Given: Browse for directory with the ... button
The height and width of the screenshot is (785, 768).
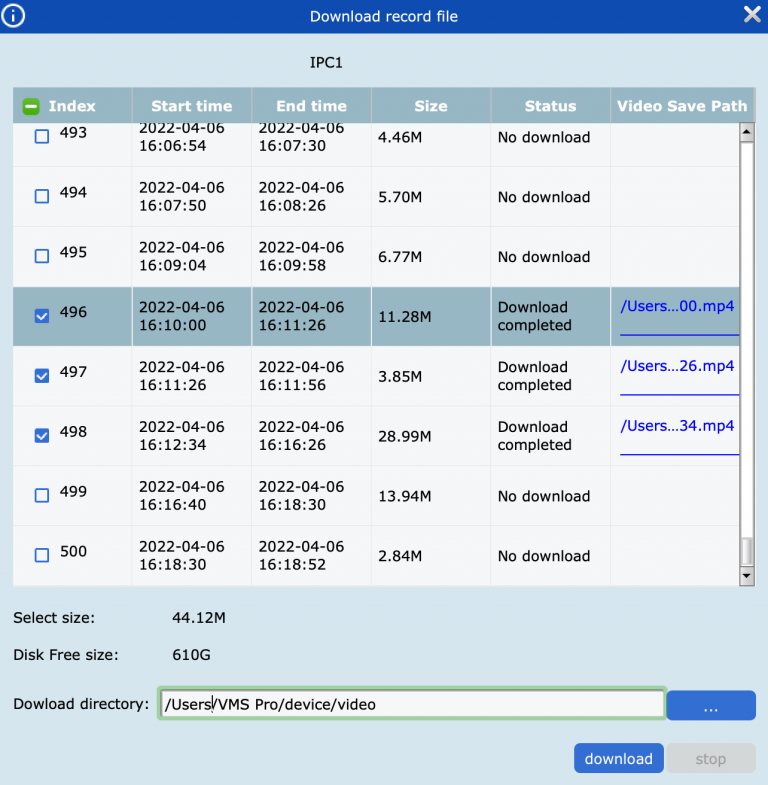Looking at the screenshot, I should pos(710,706).
